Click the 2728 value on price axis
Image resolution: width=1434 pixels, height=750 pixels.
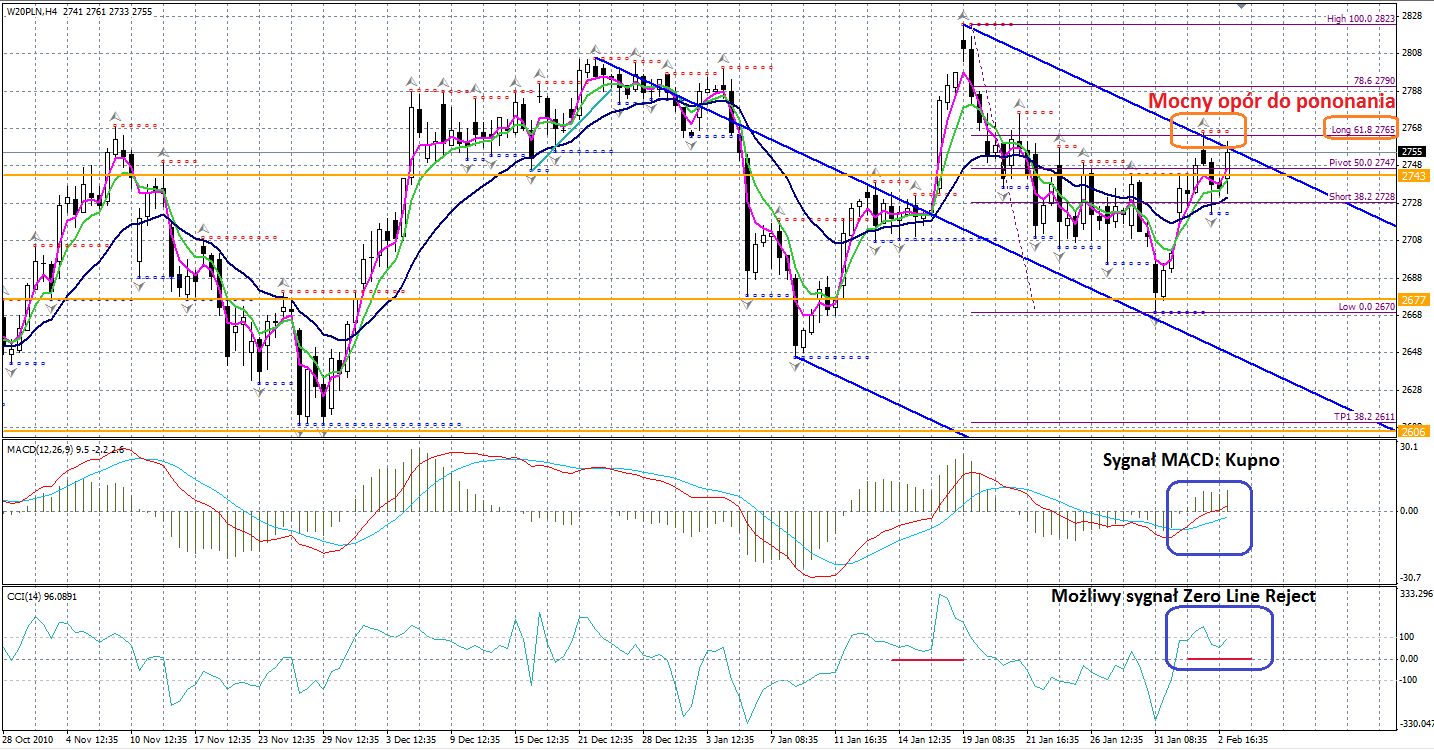click(x=1412, y=203)
